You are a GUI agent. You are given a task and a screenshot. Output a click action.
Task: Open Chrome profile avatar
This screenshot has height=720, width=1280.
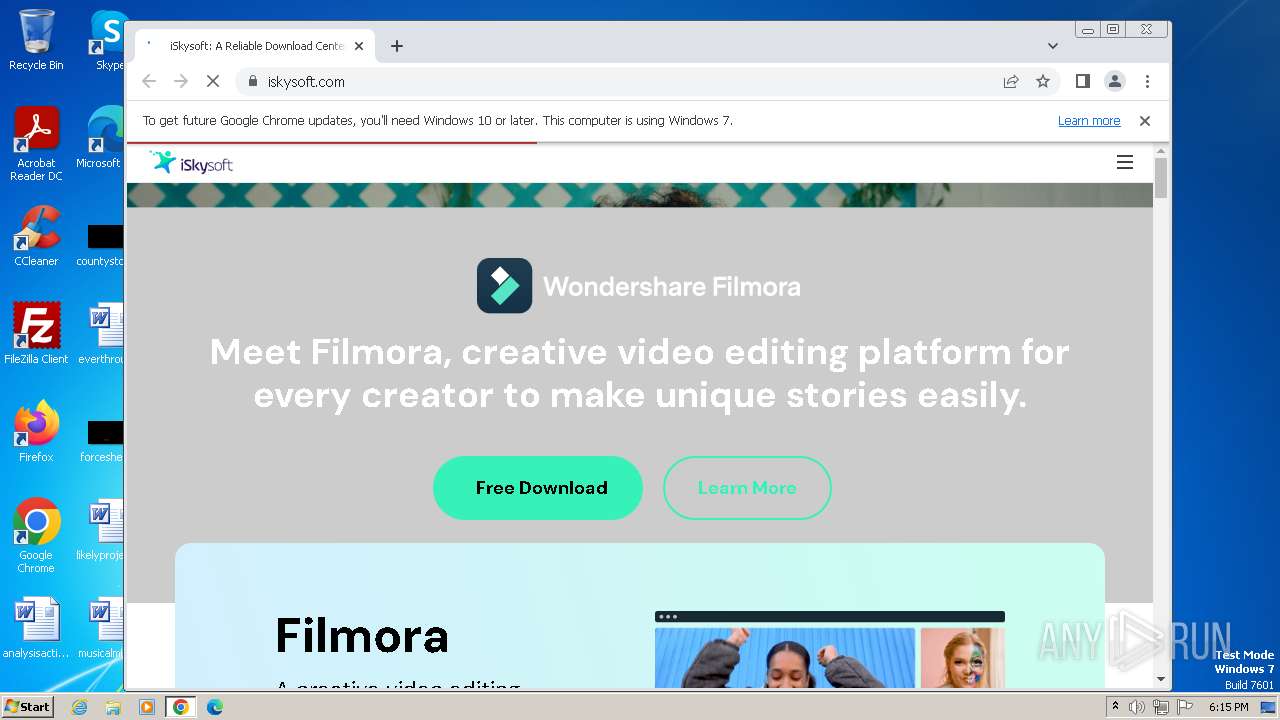coord(1114,81)
